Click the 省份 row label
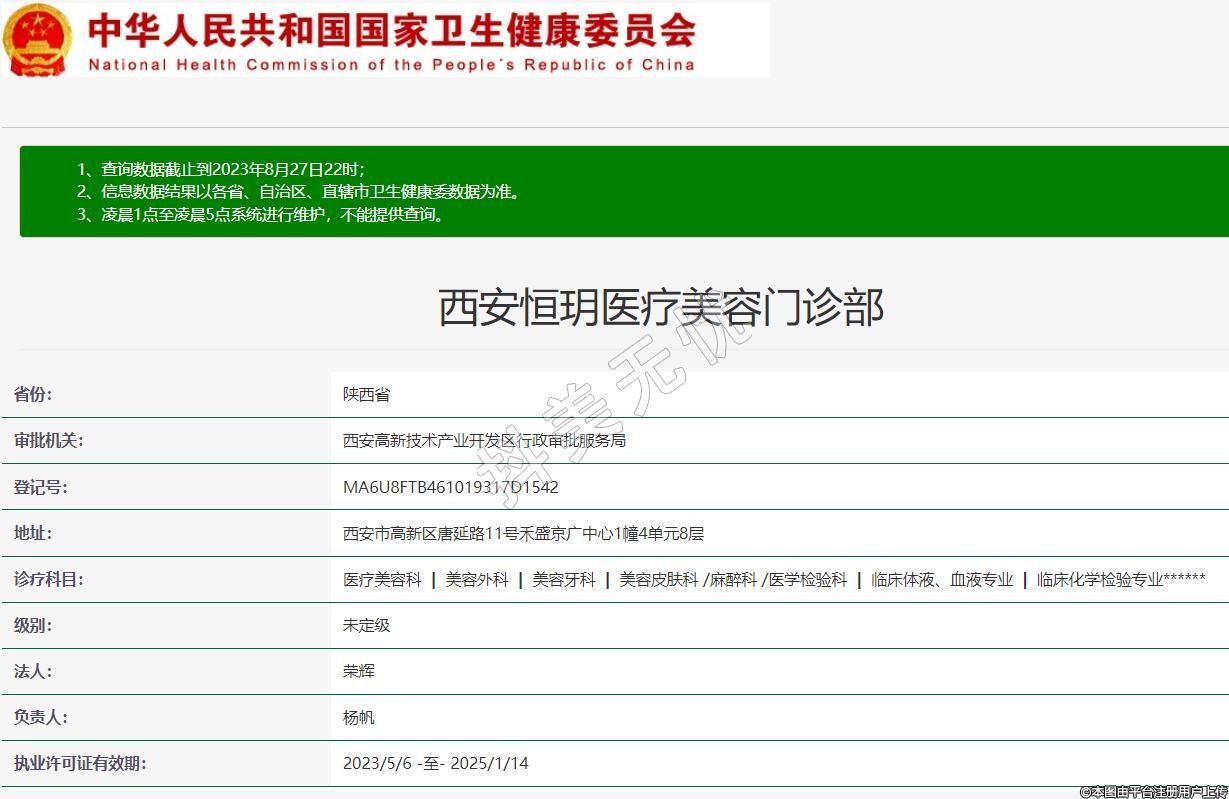The width and height of the screenshot is (1229, 799). 33,394
